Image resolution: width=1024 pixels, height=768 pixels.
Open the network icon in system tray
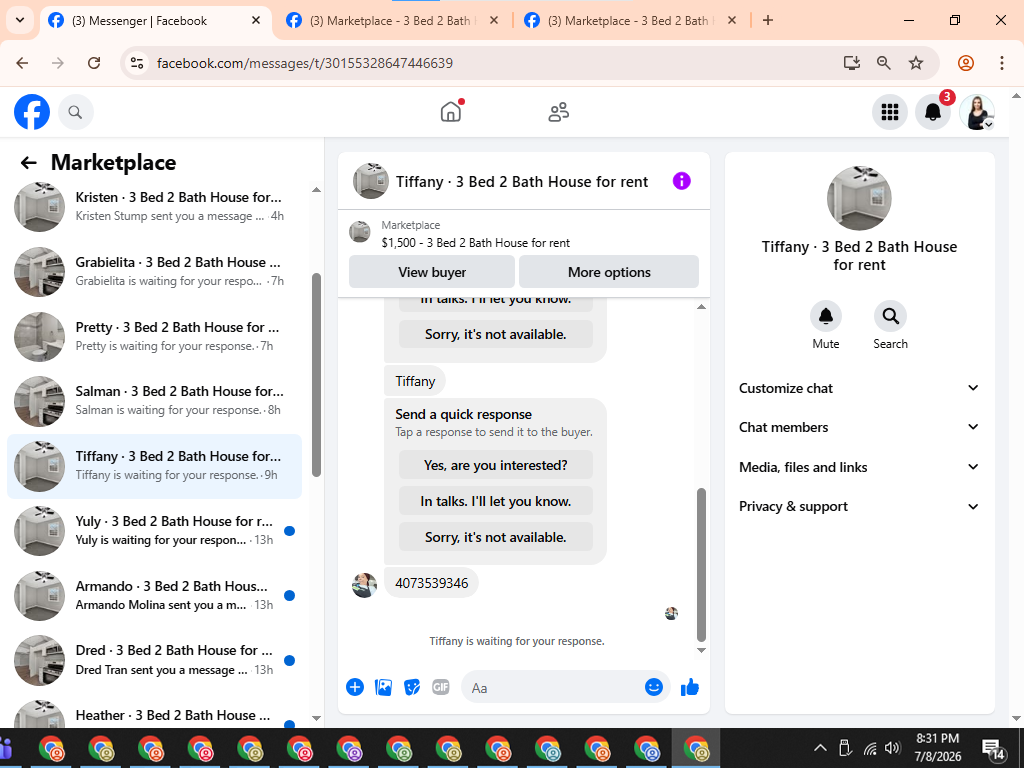[x=870, y=748]
